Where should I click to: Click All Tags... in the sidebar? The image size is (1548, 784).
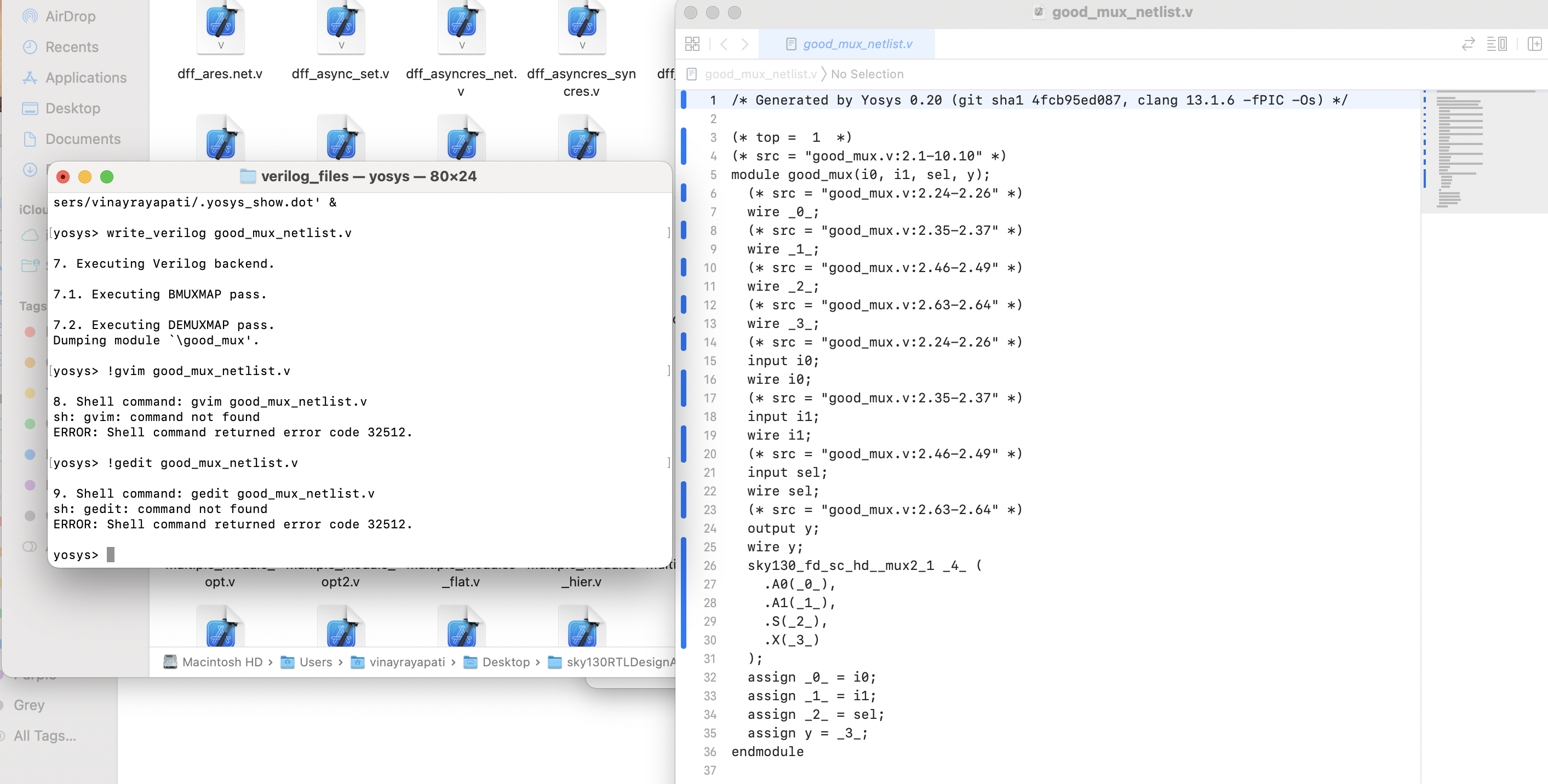point(45,735)
